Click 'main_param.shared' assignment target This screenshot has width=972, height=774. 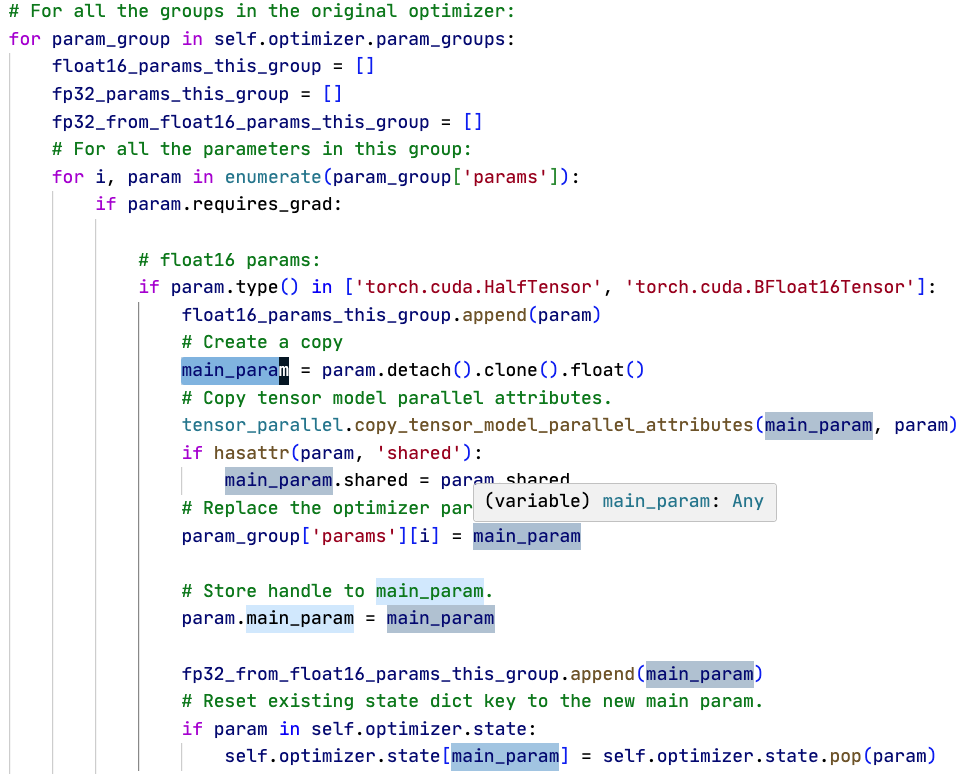[x=316, y=481]
